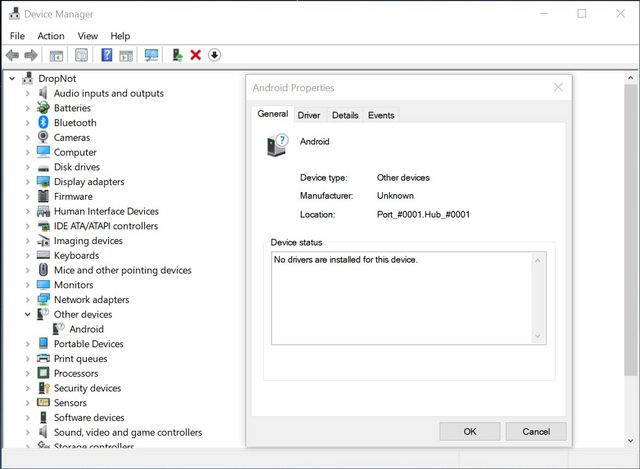Expand the Computer category
This screenshot has width=640, height=469.
tap(27, 152)
